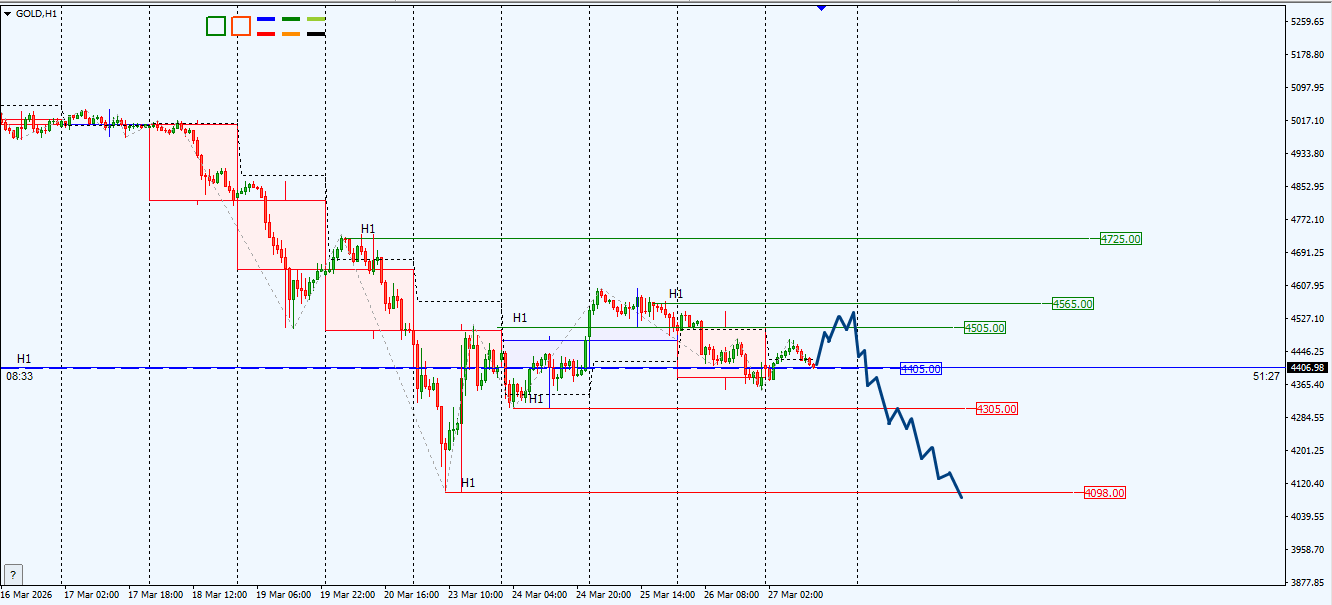Click the GOLD,H1 chart title text
The width and height of the screenshot is (1332, 605).
click(x=37, y=13)
